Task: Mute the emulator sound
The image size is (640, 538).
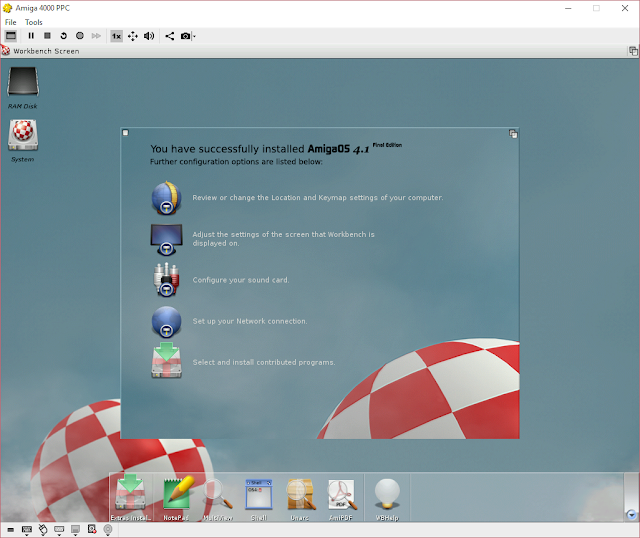Action: 149,36
